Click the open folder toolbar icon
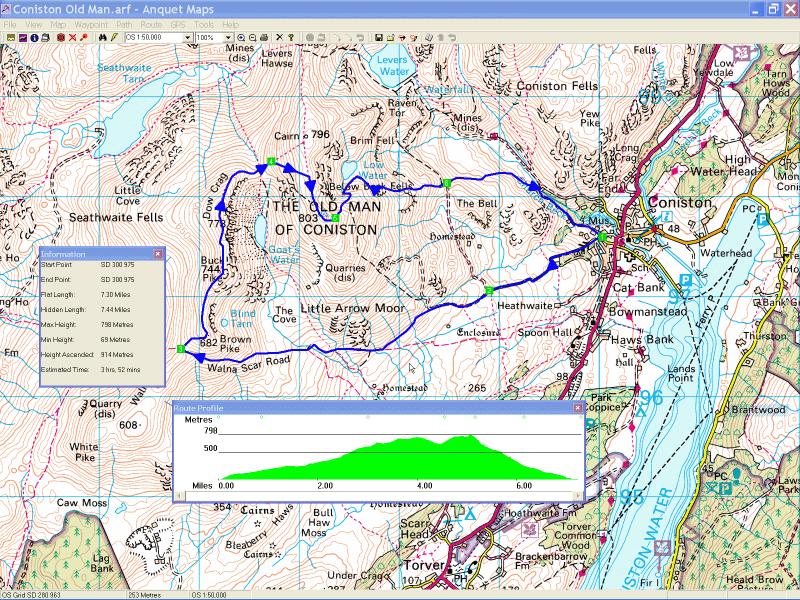800x600 pixels. click(390, 37)
